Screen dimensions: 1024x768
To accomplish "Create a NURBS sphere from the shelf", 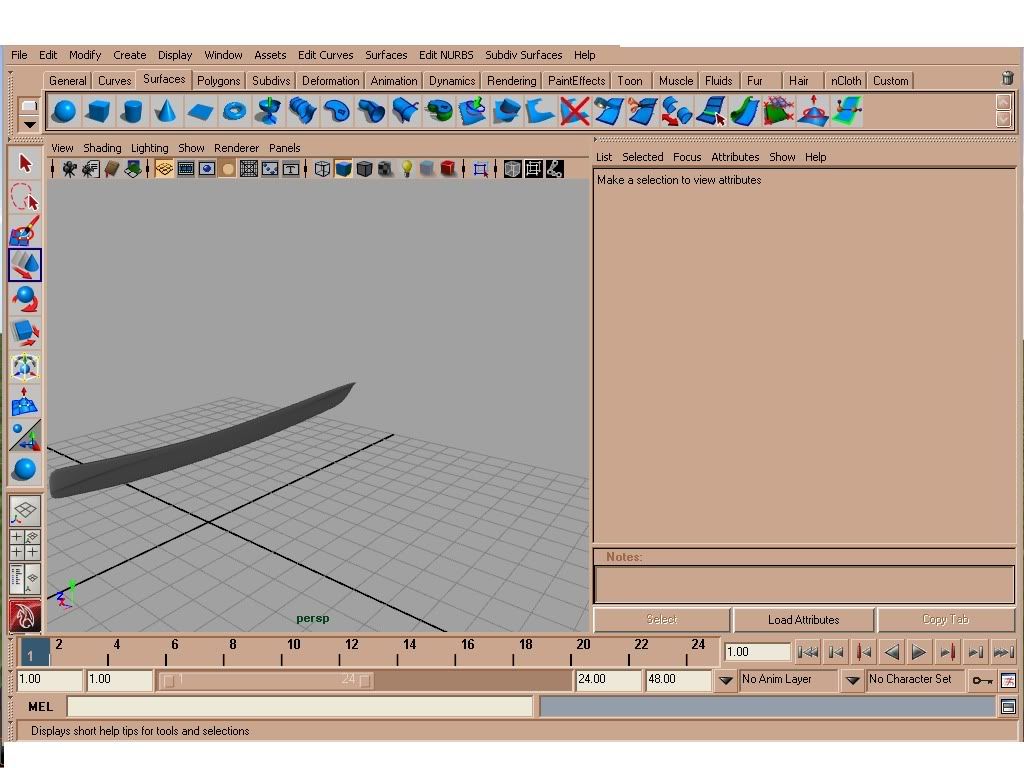I will [65, 111].
